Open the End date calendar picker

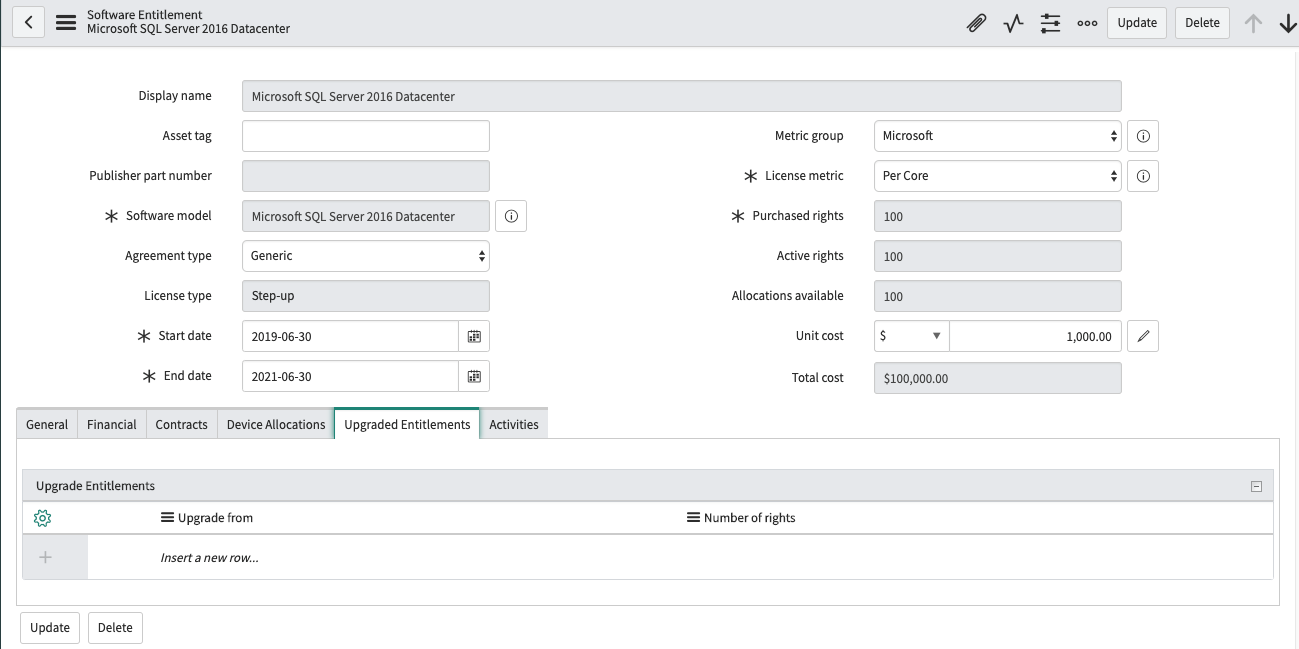(x=474, y=376)
